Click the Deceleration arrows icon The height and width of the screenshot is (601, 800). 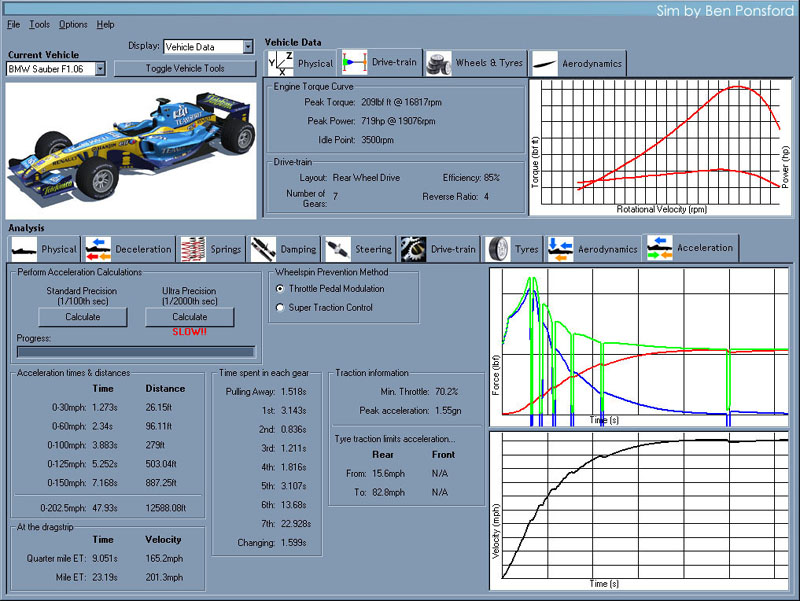(98, 249)
